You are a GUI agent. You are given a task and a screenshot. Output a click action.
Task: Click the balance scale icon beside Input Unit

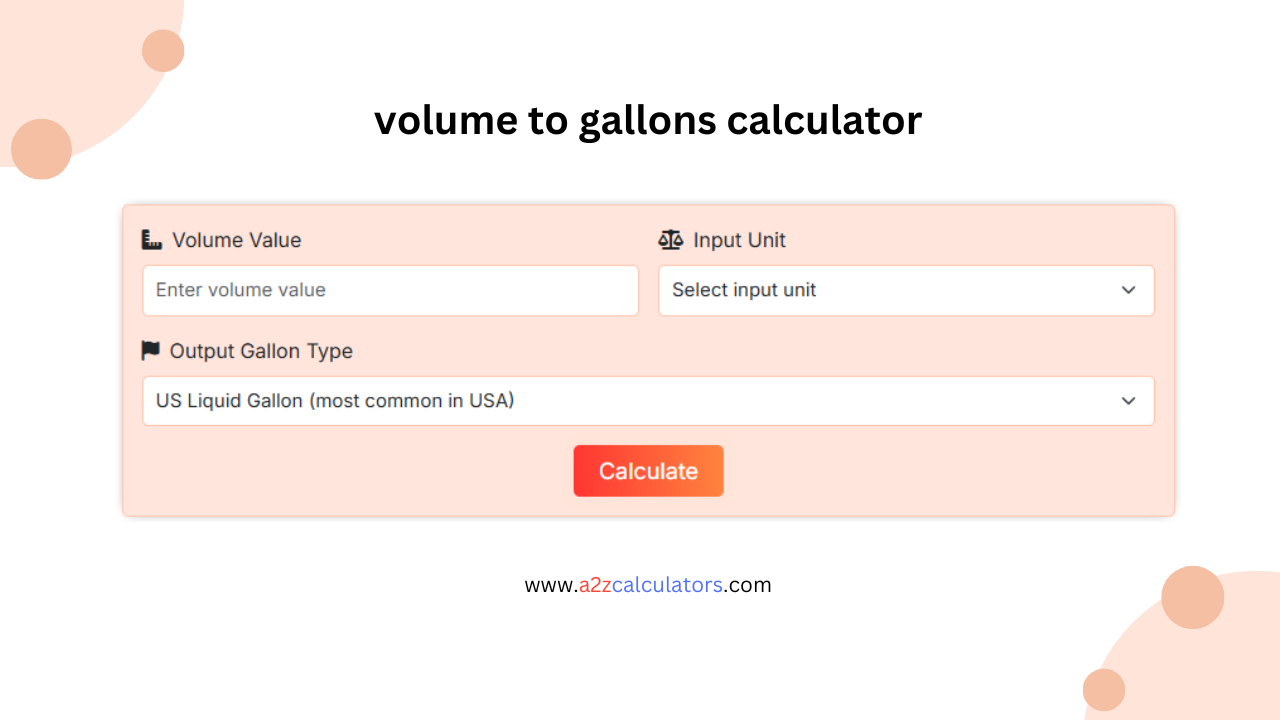[669, 239]
